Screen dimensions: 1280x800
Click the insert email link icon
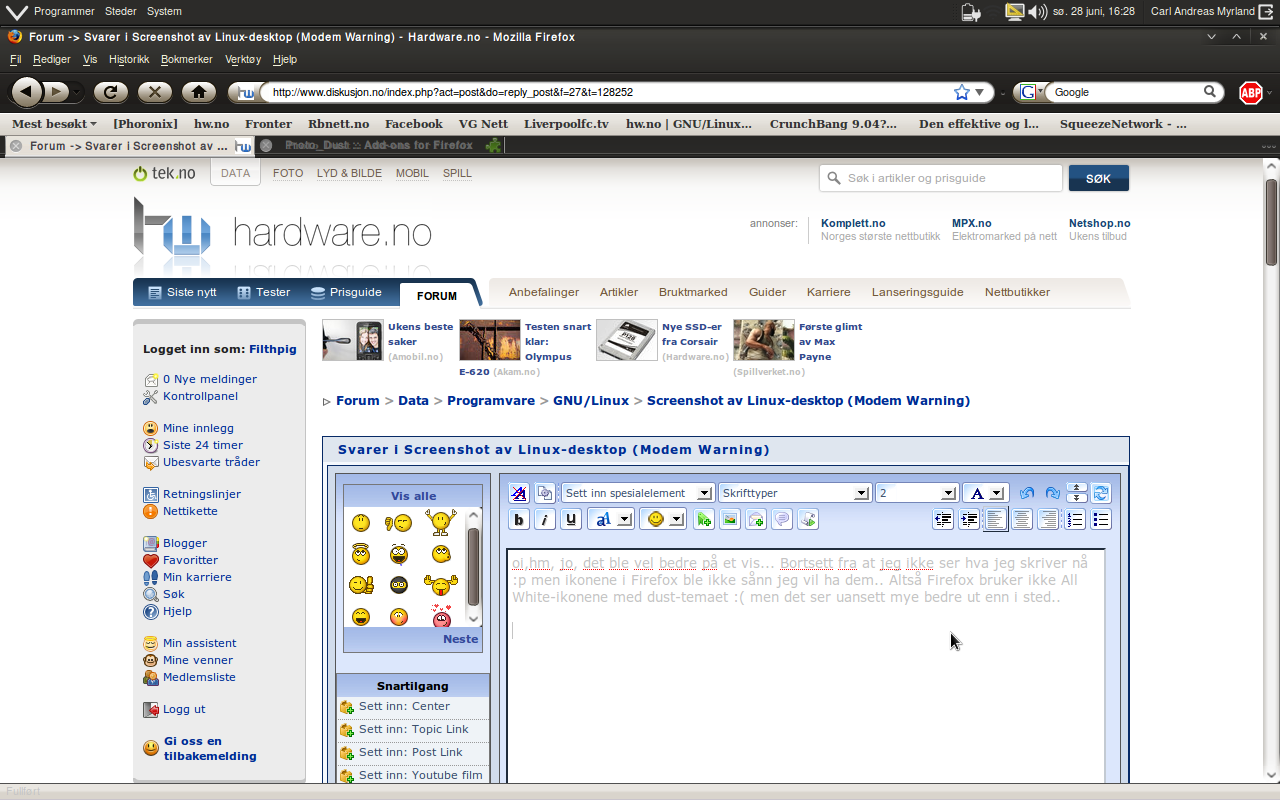click(x=756, y=519)
